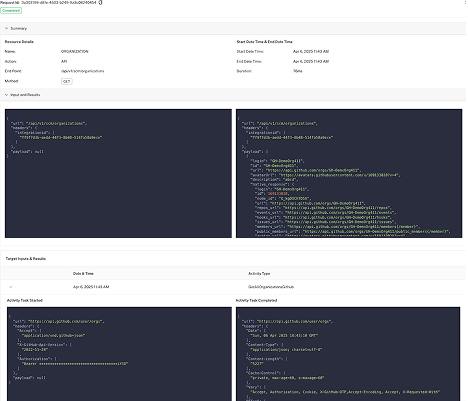Screen dimensions: 468x401
Task: Click the api.github.com/user/orgs url in Task Started panel
Action: pos(65,322)
